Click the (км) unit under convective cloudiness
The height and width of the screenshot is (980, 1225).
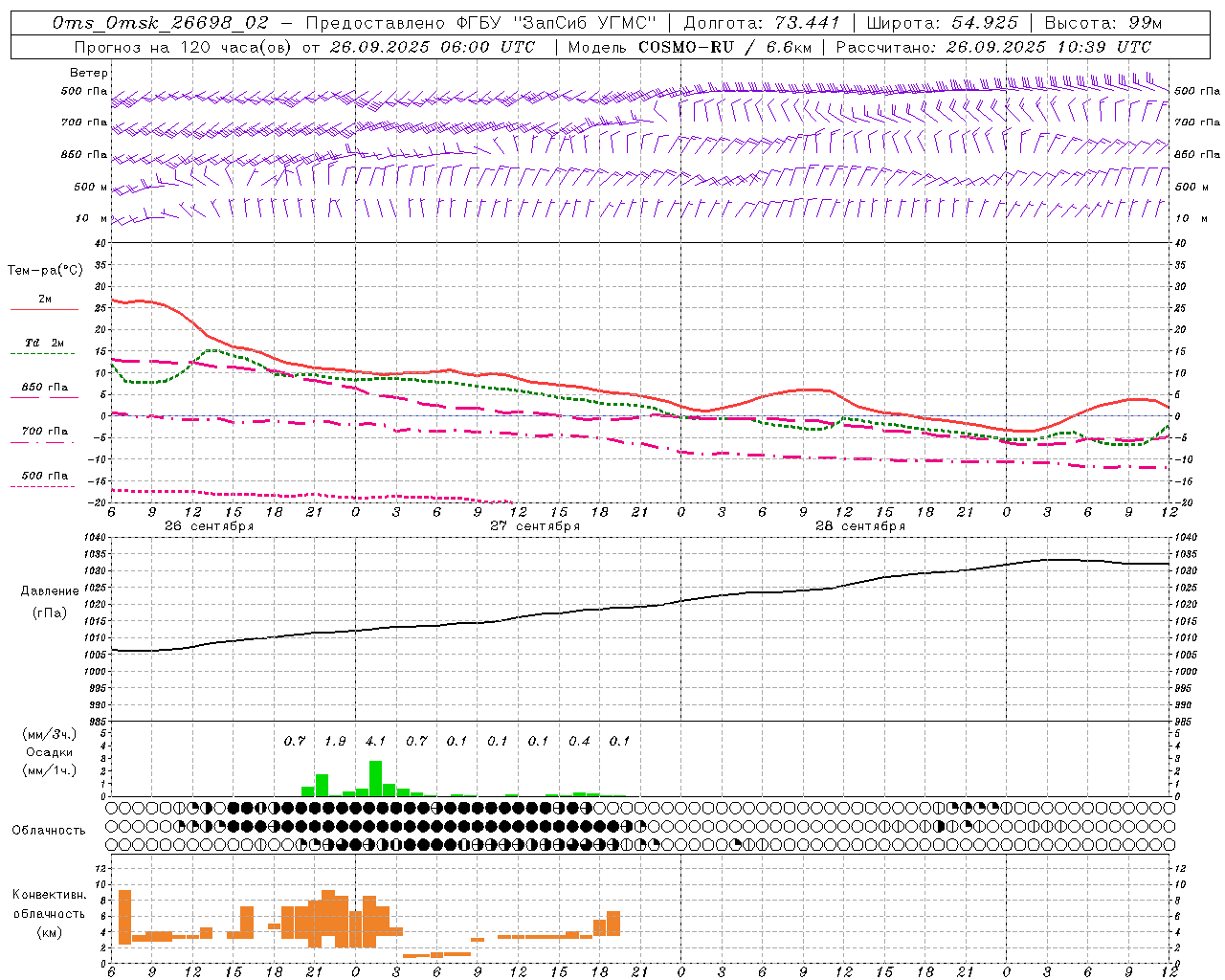click(49, 932)
